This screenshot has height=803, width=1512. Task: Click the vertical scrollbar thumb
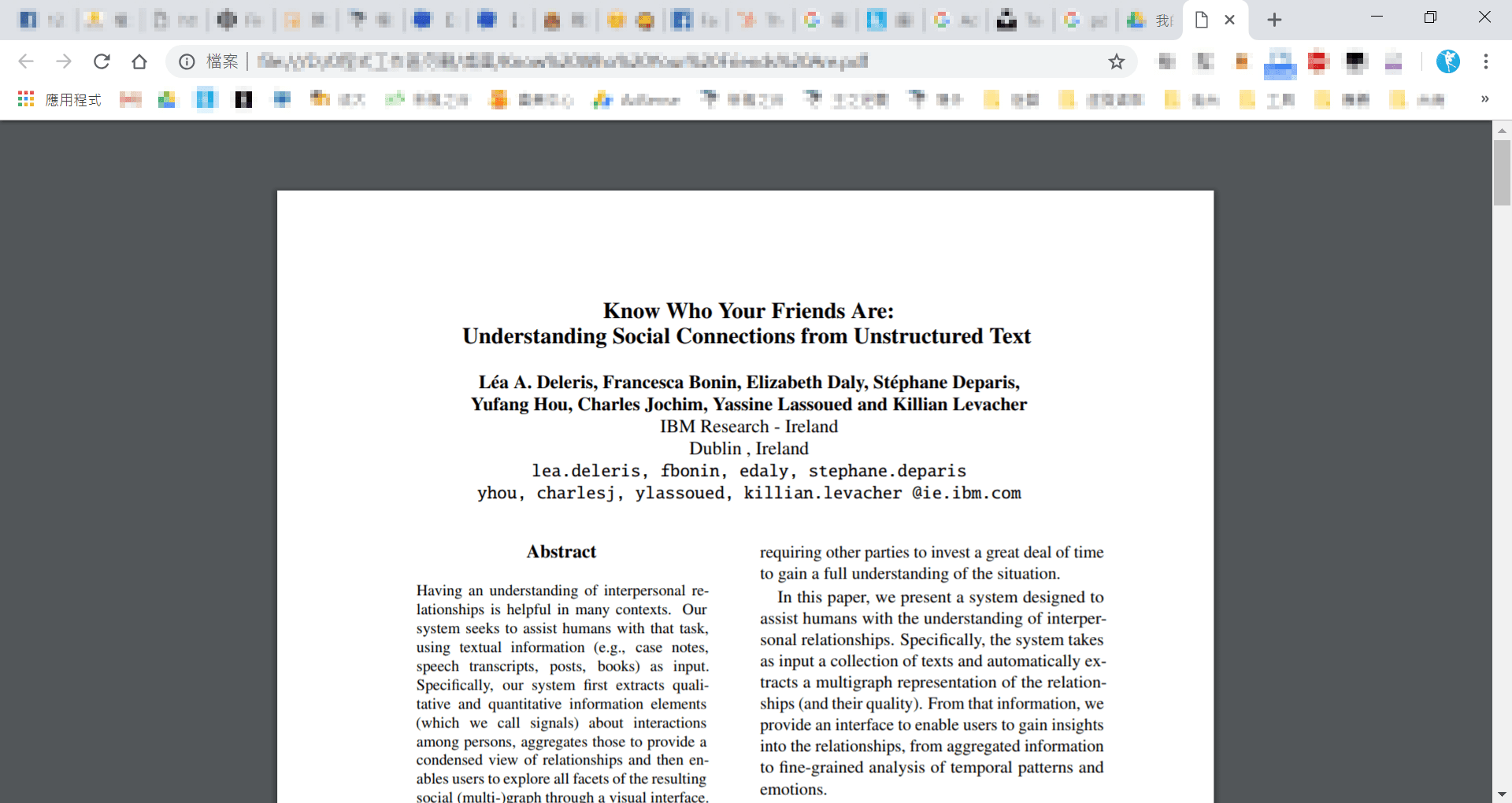(1502, 172)
